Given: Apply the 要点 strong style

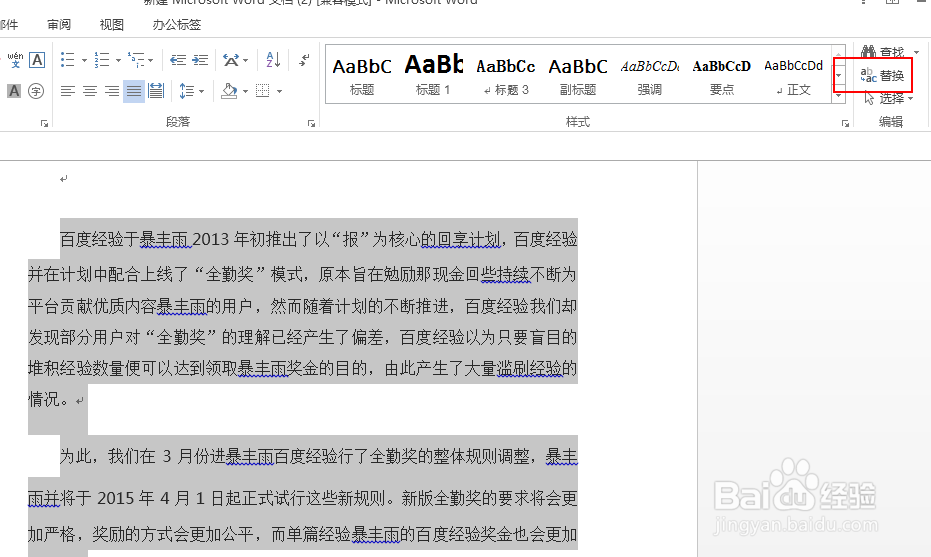Looking at the screenshot, I should (x=721, y=75).
